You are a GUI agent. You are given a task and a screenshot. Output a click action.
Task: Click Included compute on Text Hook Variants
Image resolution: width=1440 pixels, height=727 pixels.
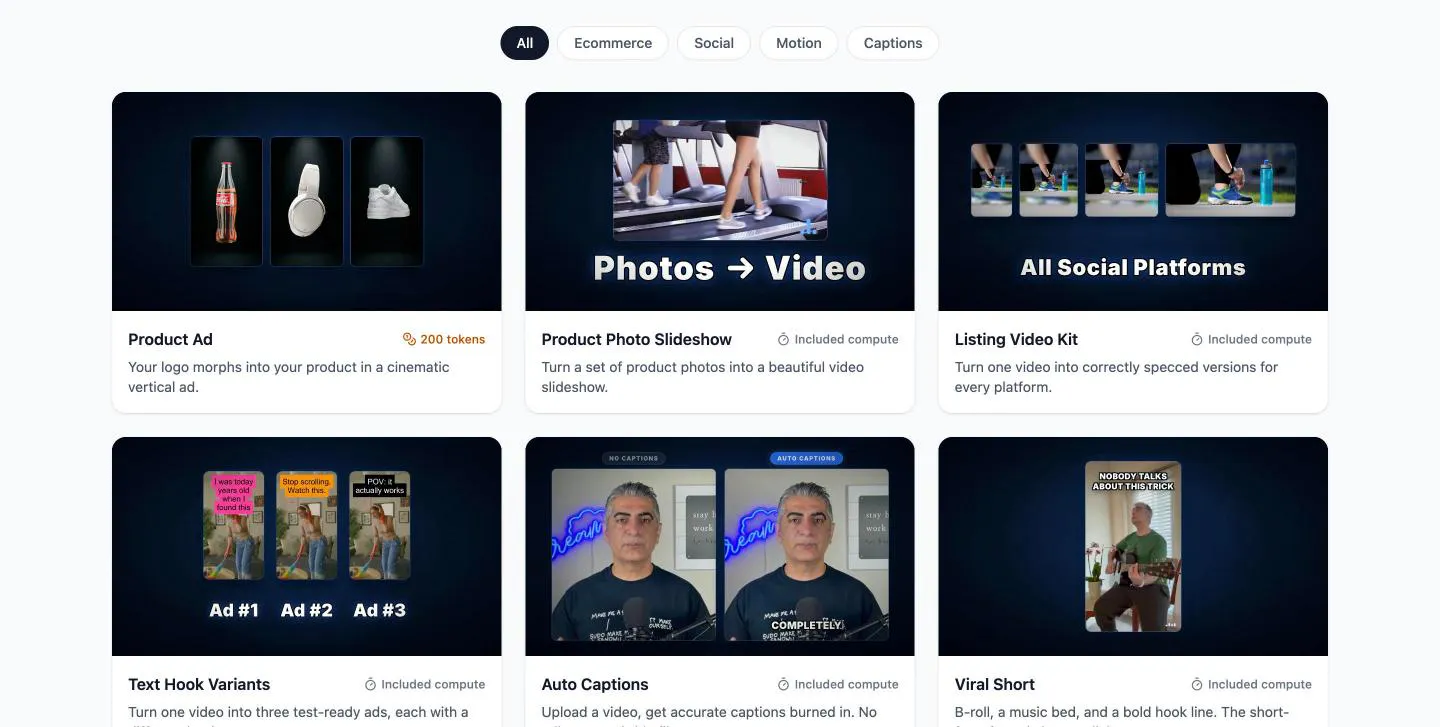pyautogui.click(x=433, y=685)
